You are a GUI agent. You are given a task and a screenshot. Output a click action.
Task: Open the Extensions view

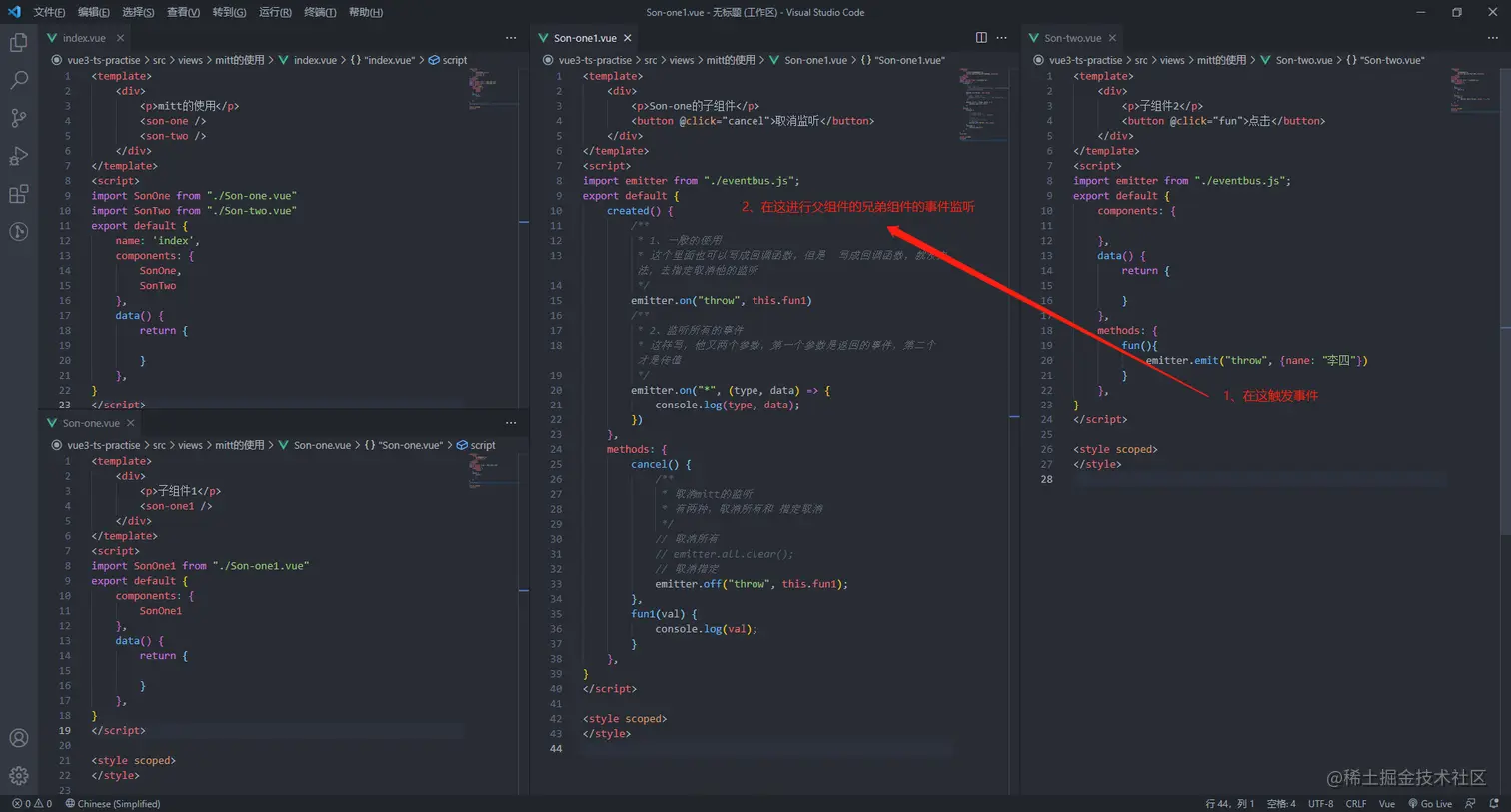click(18, 194)
